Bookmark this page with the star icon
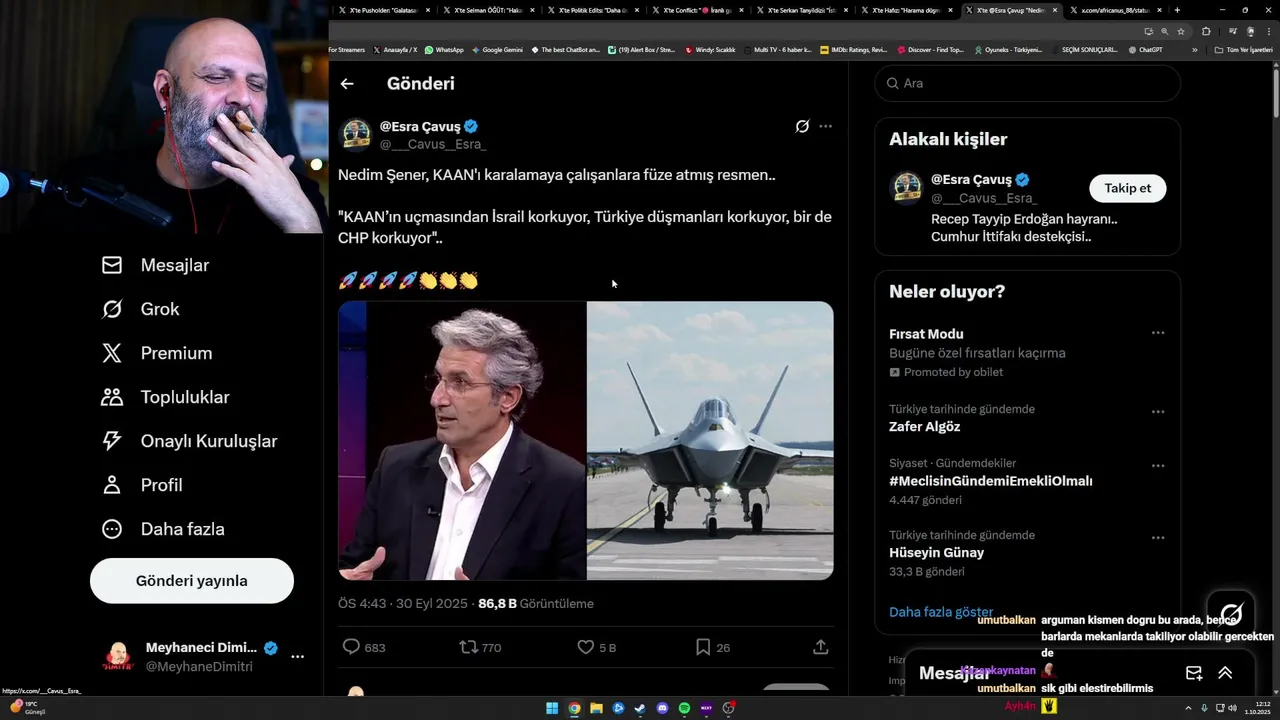This screenshot has width=1280, height=720. [x=1181, y=31]
